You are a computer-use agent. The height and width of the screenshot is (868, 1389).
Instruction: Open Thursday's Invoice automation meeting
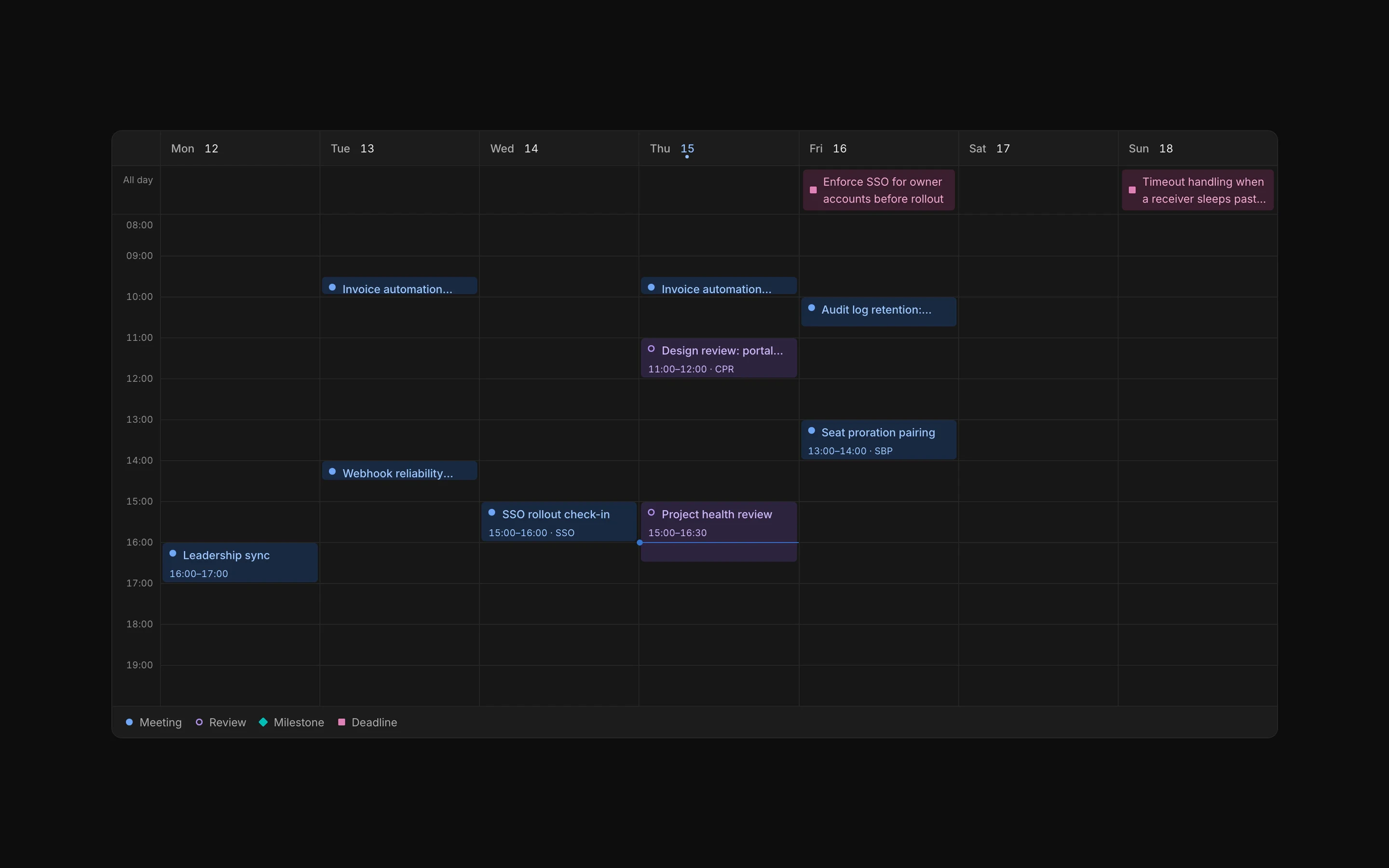(x=719, y=286)
